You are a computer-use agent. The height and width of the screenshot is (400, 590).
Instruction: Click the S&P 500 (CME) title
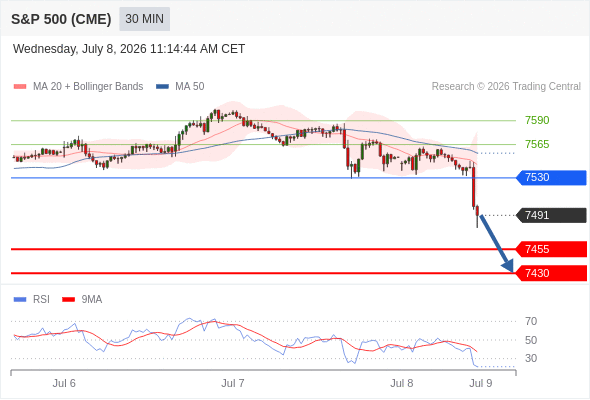click(61, 19)
